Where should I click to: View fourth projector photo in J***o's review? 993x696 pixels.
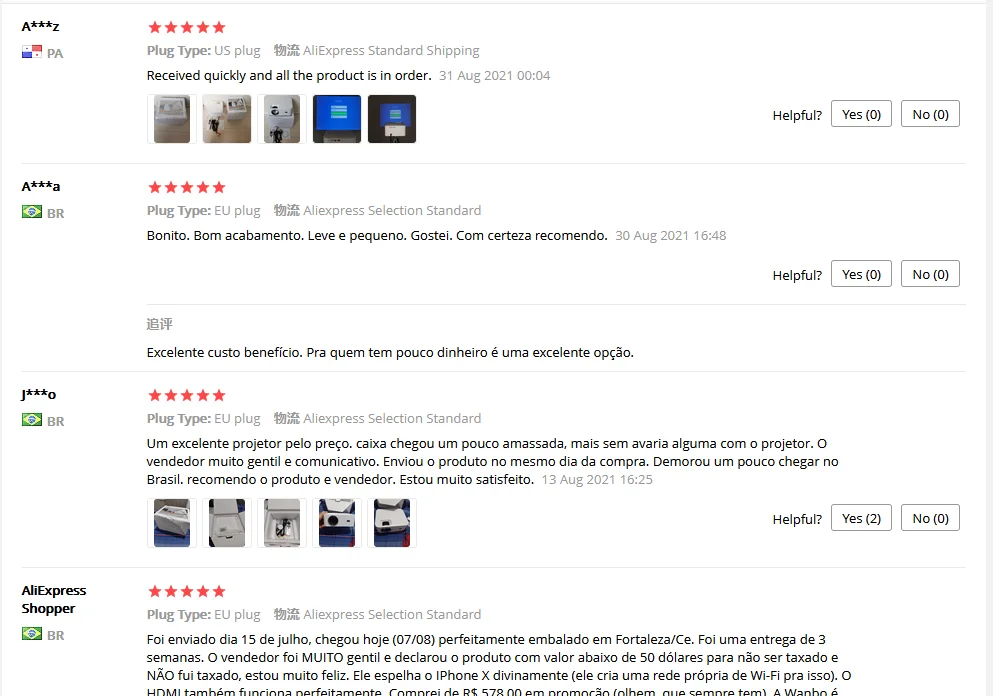click(337, 523)
